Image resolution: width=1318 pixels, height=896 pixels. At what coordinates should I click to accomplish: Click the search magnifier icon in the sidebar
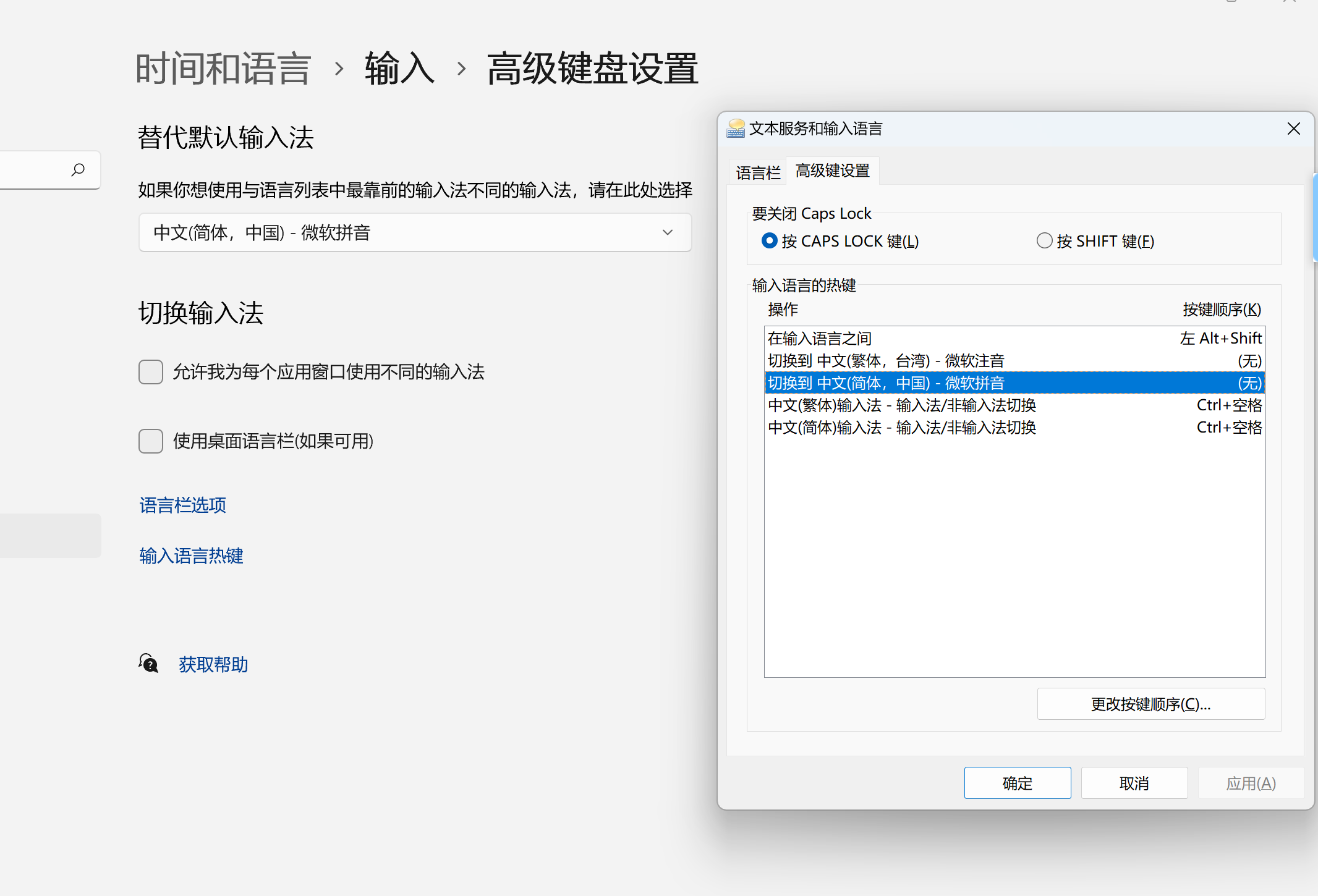pyautogui.click(x=78, y=169)
